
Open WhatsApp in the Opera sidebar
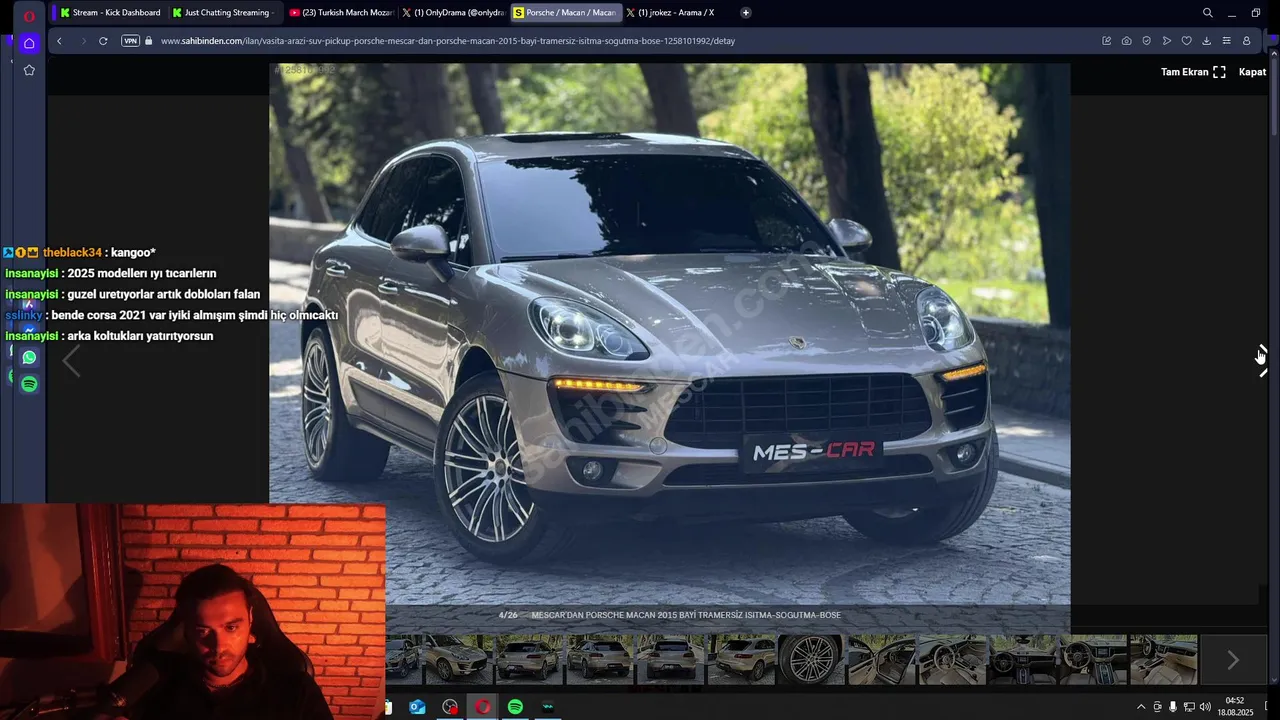tap(29, 357)
